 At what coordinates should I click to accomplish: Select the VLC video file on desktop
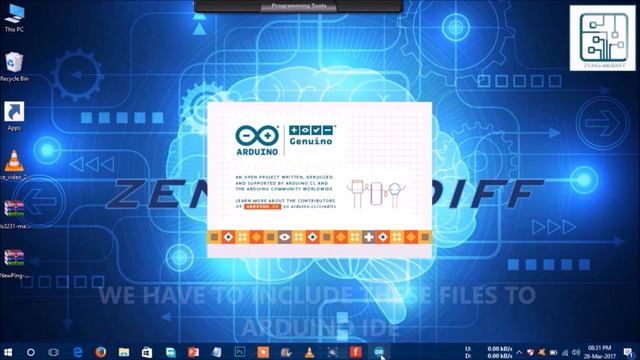pos(14,165)
